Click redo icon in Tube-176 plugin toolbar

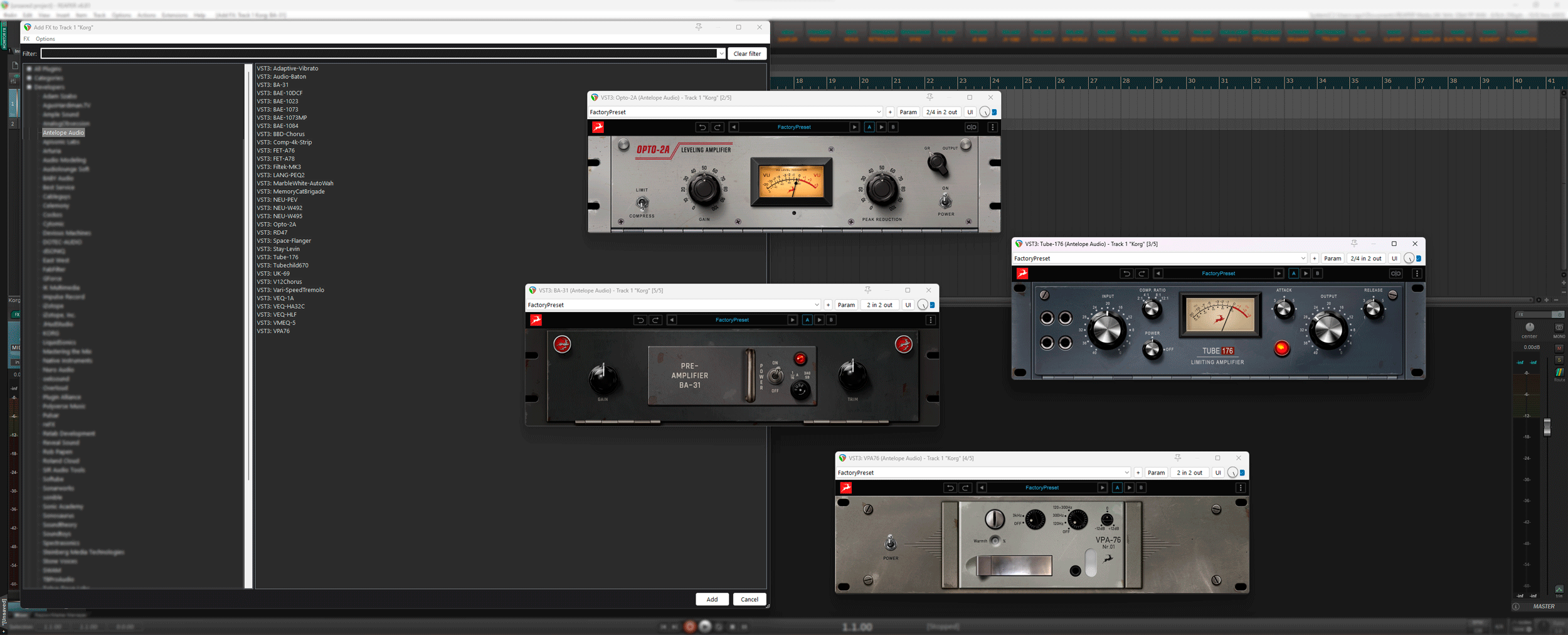point(1142,274)
